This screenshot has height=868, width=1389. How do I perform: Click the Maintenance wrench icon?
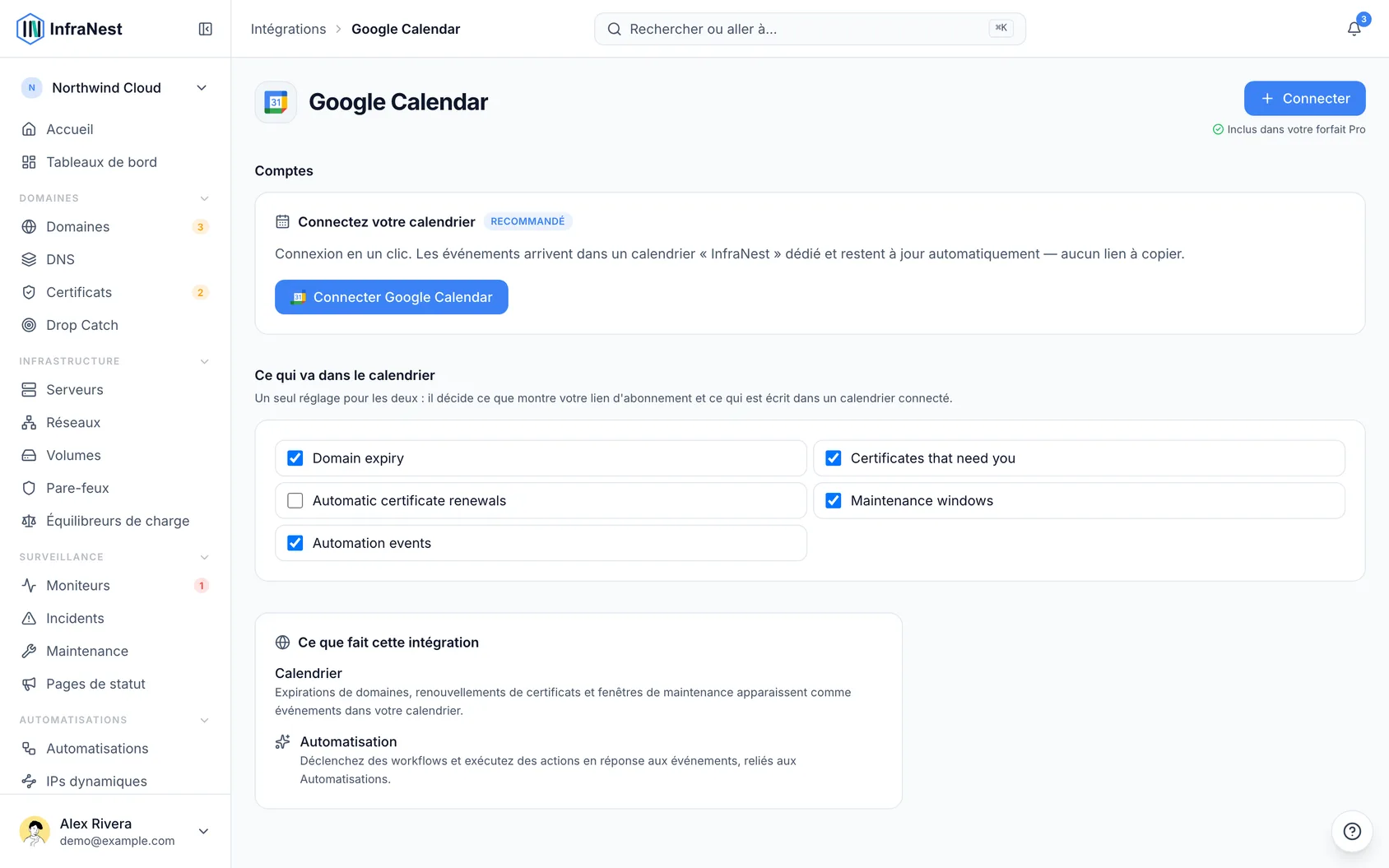(29, 651)
